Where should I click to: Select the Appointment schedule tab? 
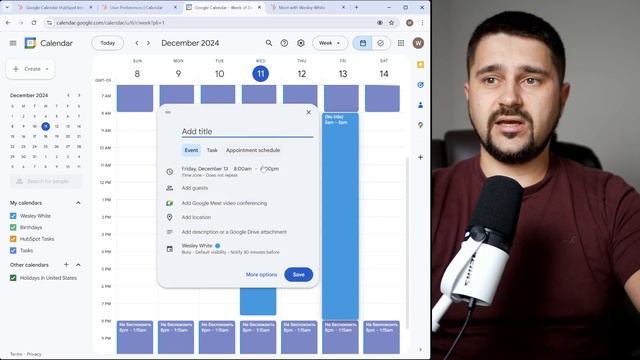coord(253,150)
